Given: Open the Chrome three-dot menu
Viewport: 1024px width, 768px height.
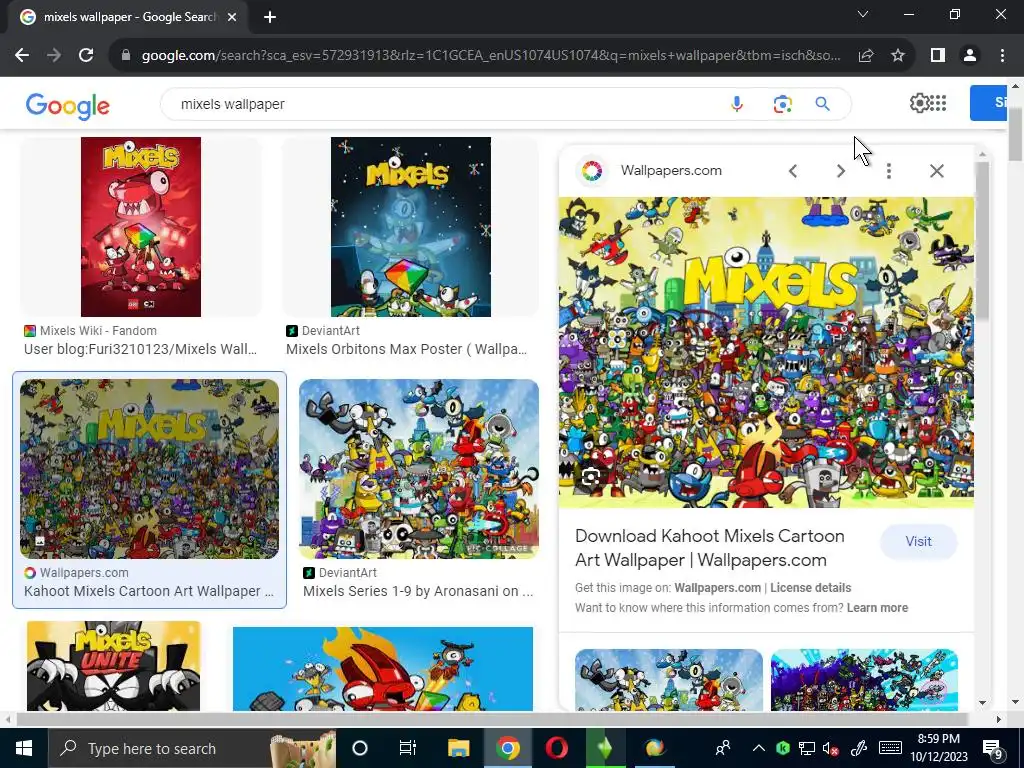Looking at the screenshot, I should (1002, 56).
